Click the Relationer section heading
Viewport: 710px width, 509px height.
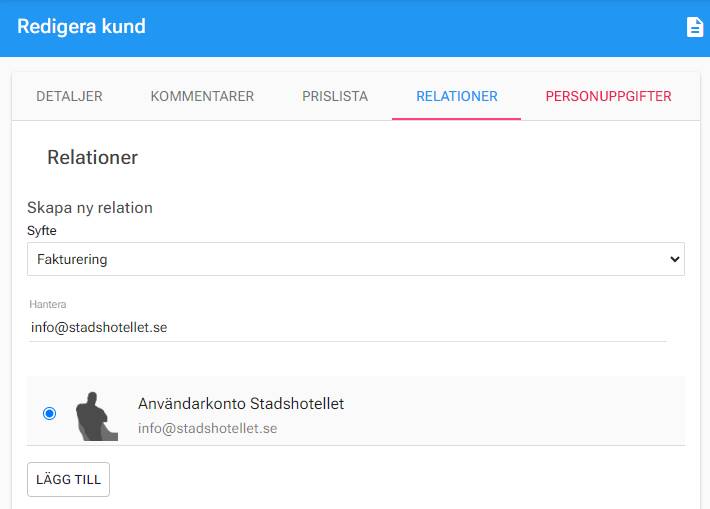coord(92,158)
